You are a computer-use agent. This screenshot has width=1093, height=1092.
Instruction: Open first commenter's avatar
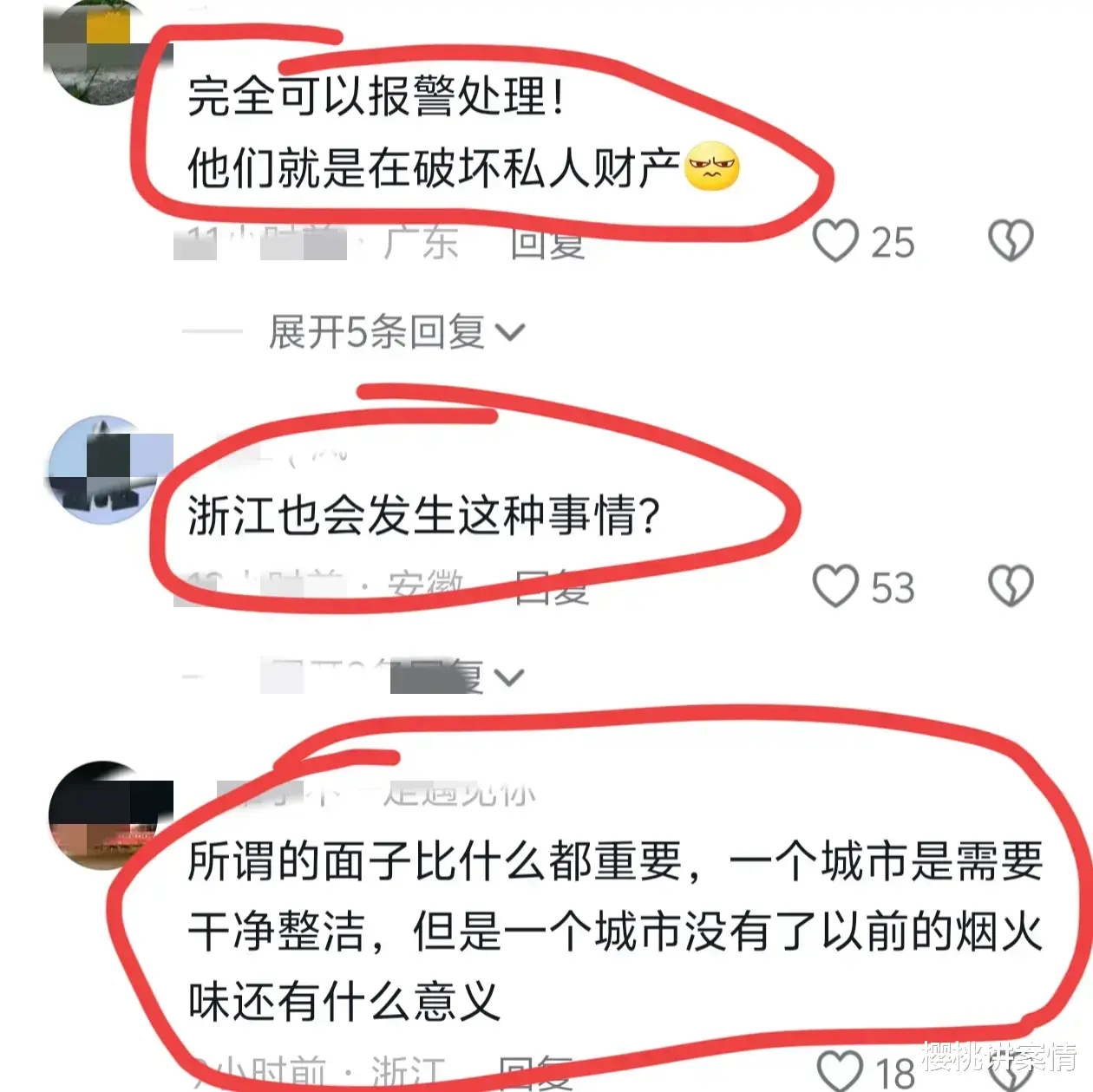[x=102, y=54]
